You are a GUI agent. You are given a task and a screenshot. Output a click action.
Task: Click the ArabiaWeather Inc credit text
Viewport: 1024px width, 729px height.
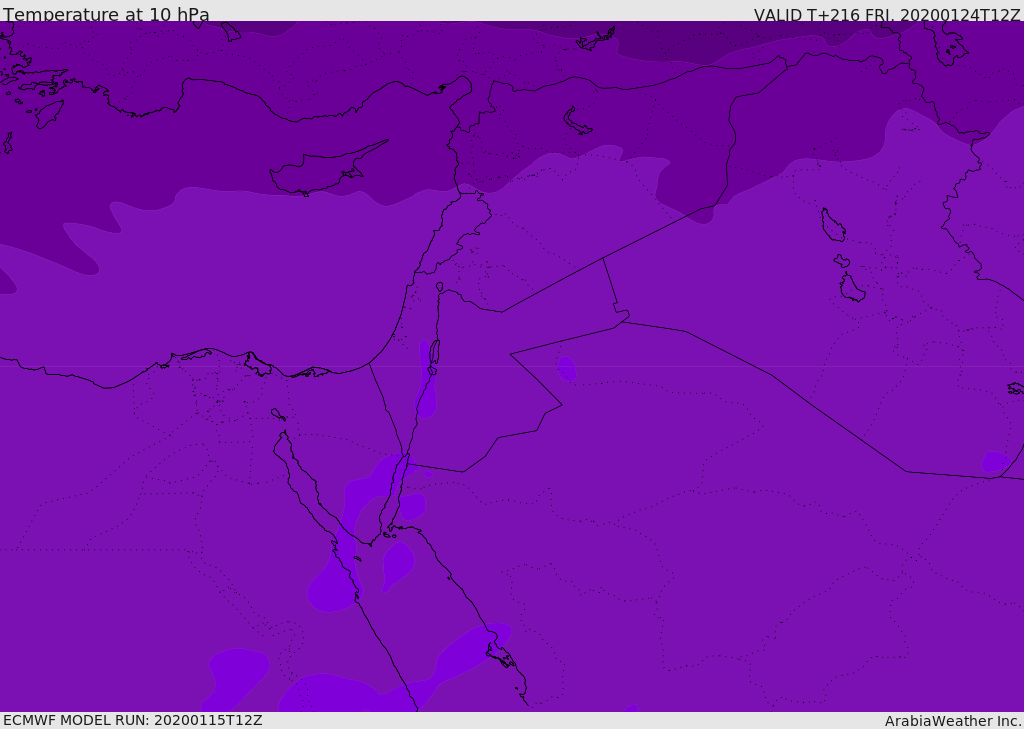tap(953, 721)
